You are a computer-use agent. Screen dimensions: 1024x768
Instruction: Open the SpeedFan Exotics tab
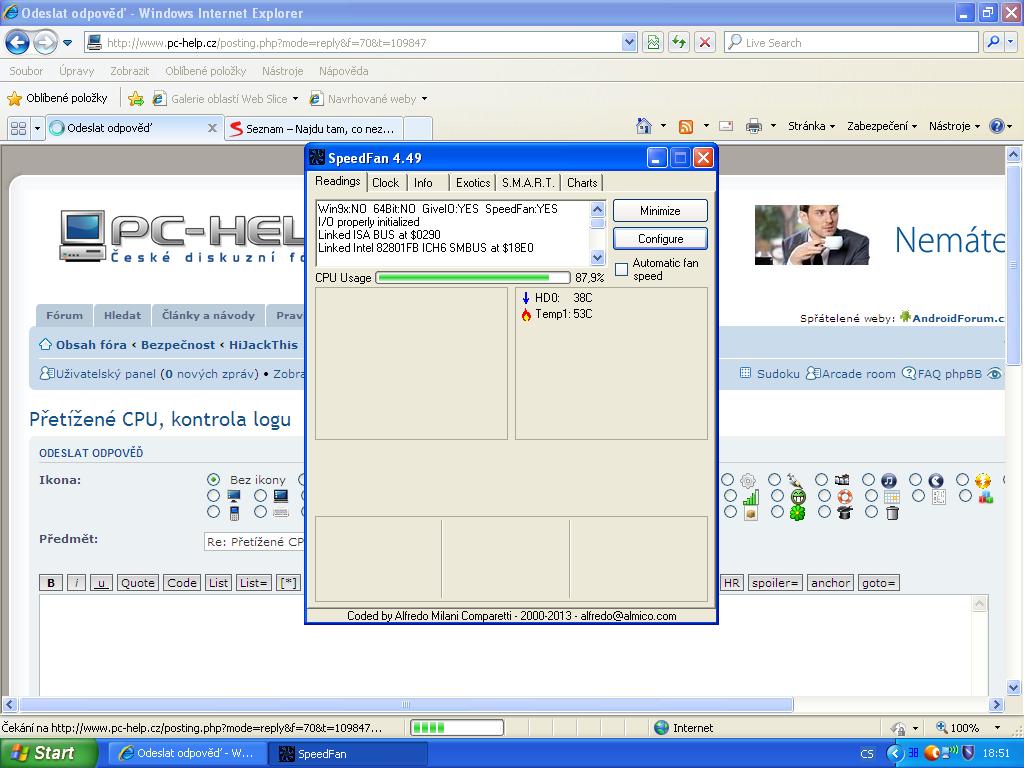tap(473, 183)
